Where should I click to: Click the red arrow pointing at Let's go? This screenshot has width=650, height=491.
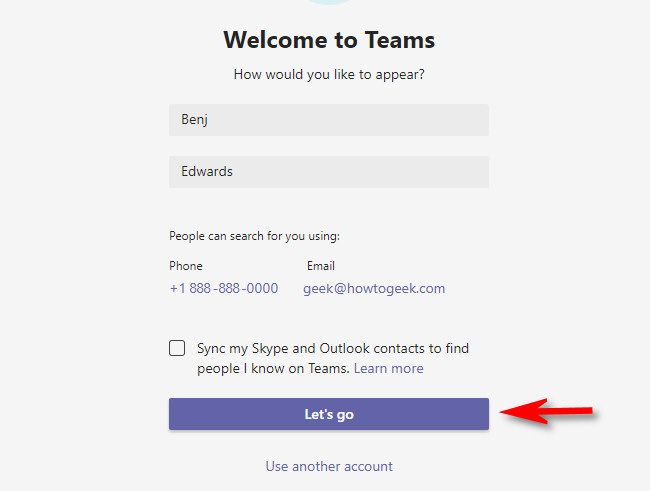tap(546, 411)
